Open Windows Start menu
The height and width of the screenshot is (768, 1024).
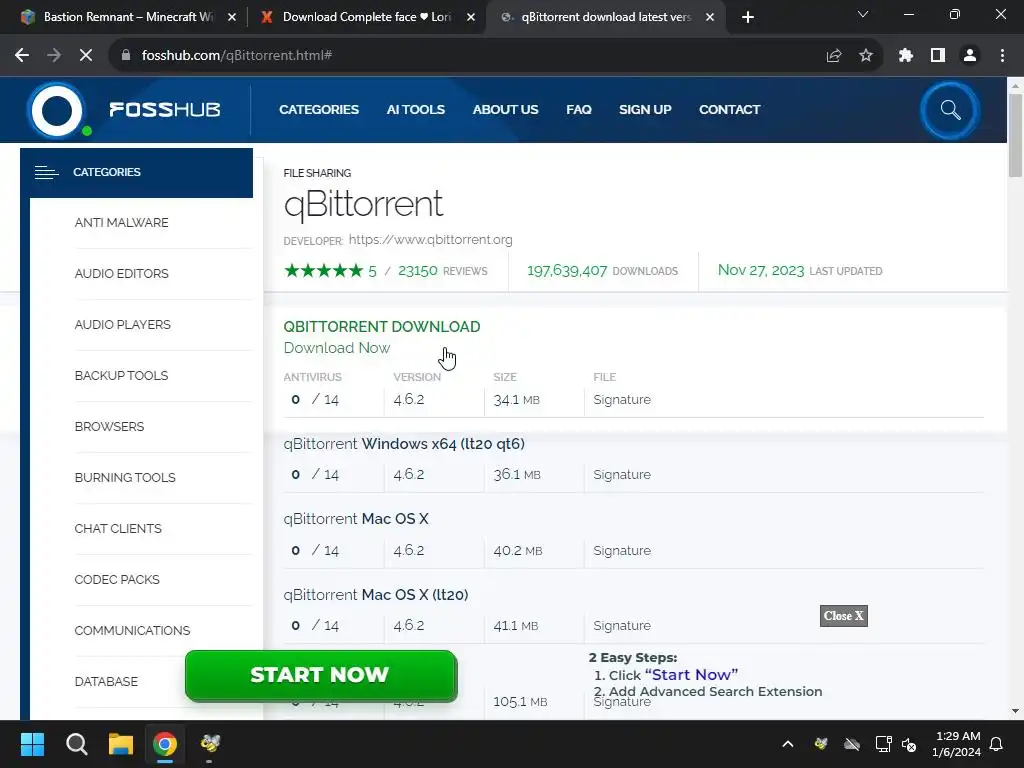point(32,744)
